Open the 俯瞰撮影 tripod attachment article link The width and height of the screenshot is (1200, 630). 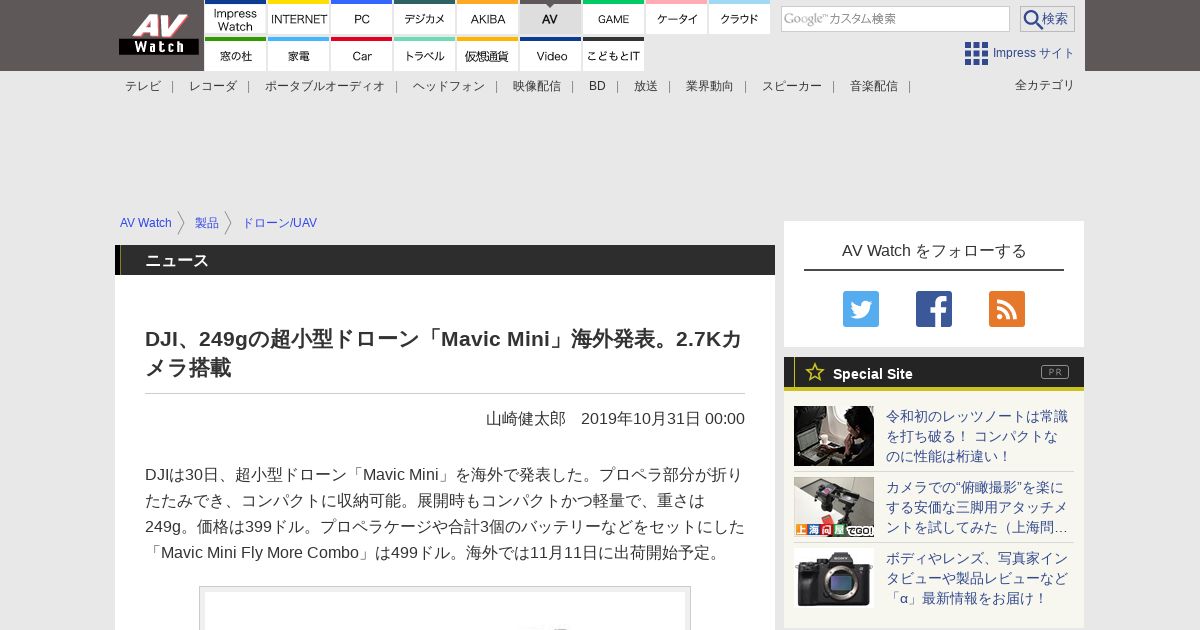(977, 507)
